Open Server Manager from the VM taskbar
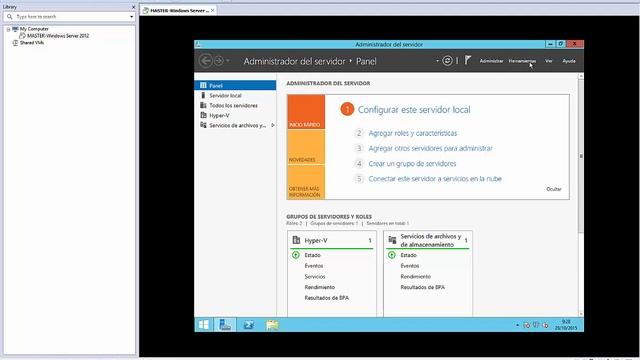 pyautogui.click(x=225, y=325)
